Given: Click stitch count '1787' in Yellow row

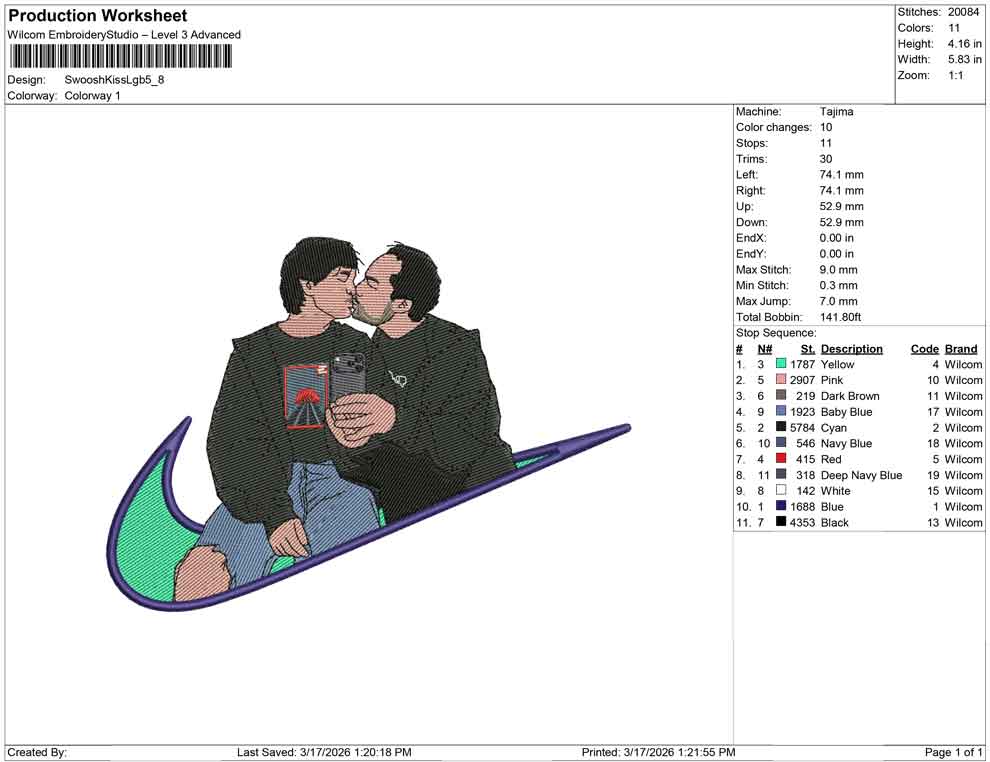Looking at the screenshot, I should [802, 364].
